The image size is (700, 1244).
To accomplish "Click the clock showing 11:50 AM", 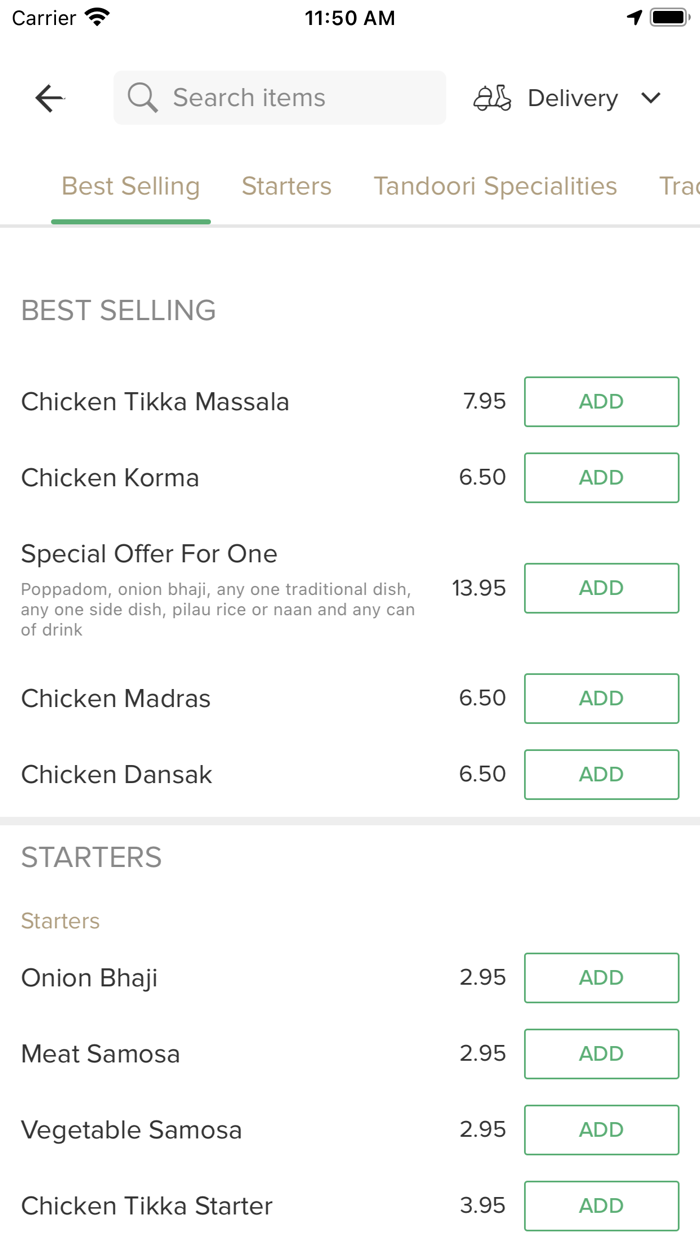I will [x=350, y=16].
